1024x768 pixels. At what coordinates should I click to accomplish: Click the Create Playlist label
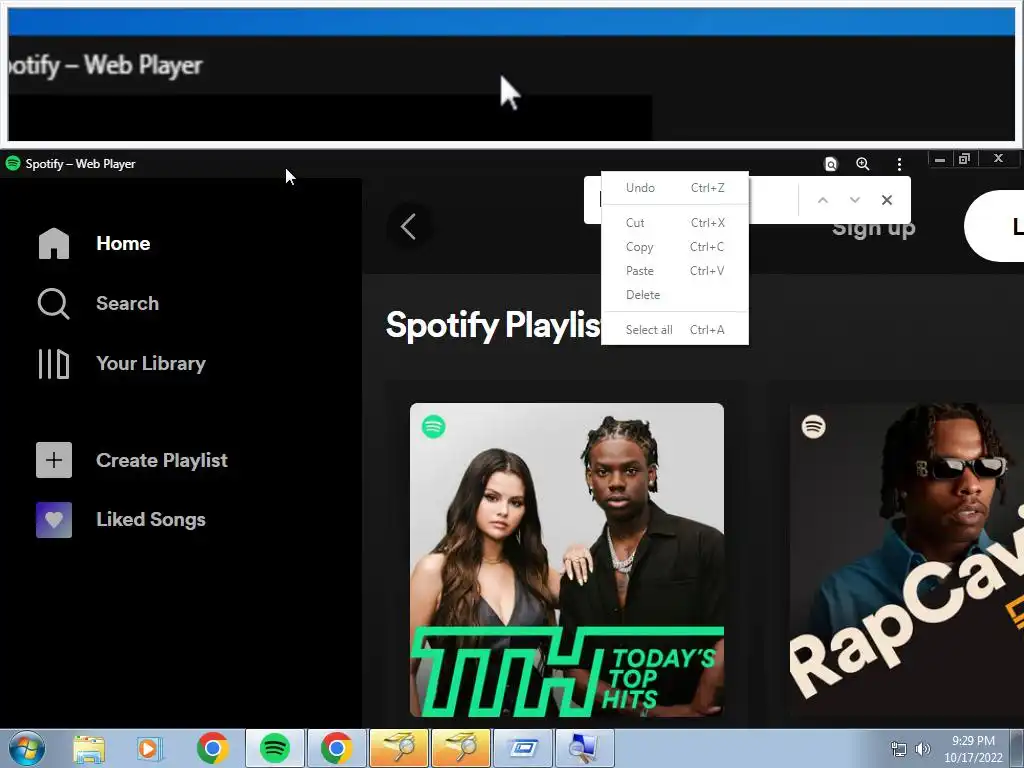point(162,460)
